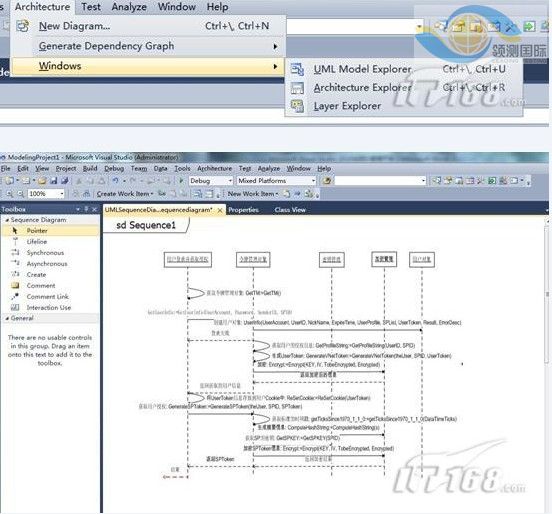This screenshot has width=552, height=514.
Task: Open Architecture menu in lower window
Action: (214, 168)
